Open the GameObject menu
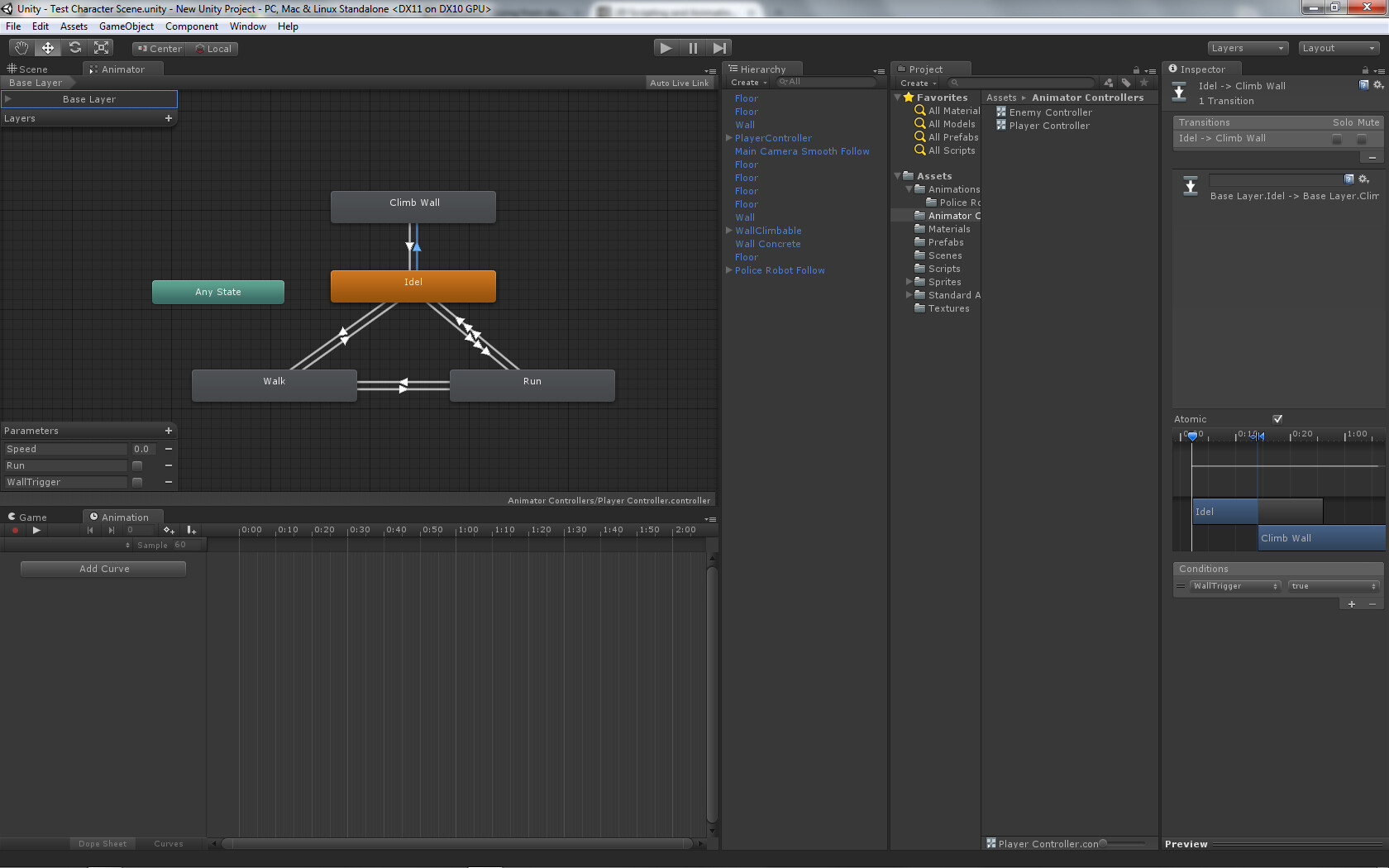The image size is (1389, 868). point(126,26)
